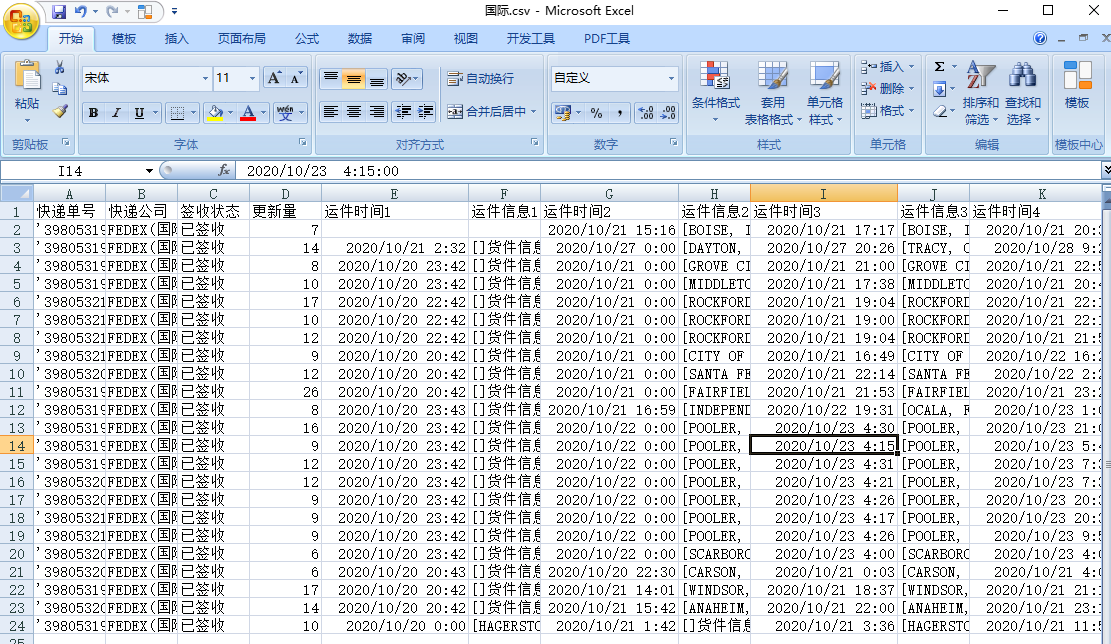Decrease font size with small A
This screenshot has height=644, width=1111.
295,78
